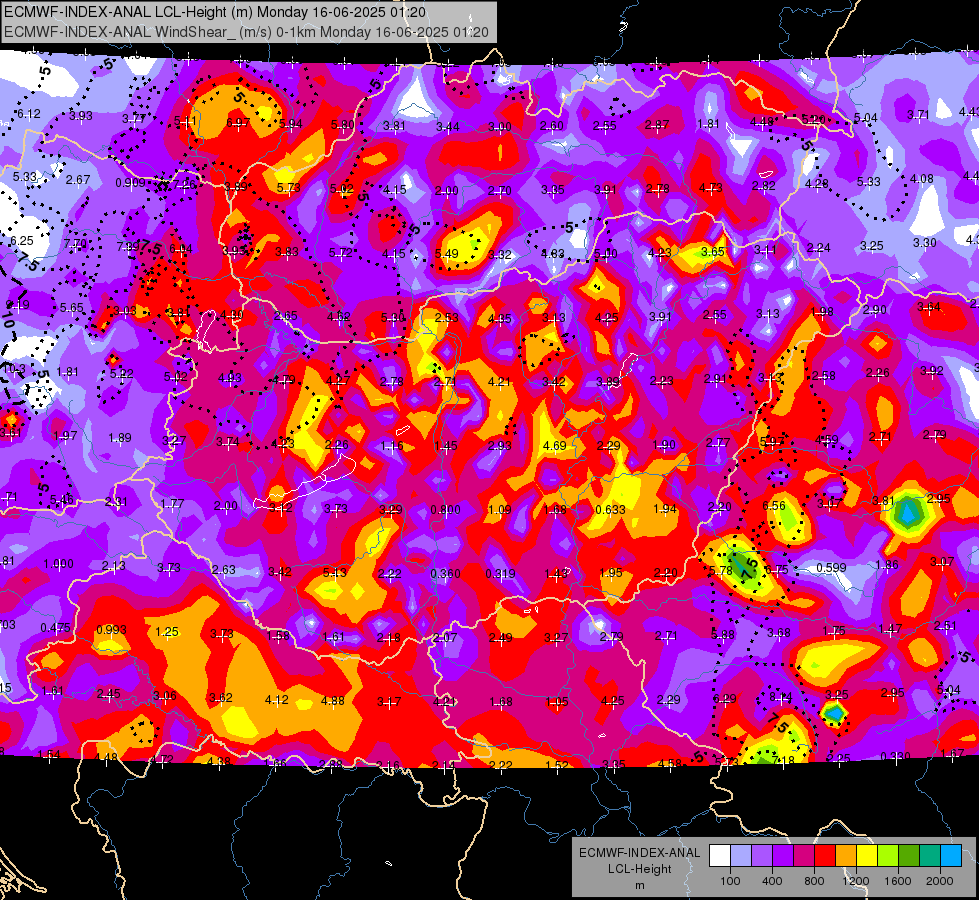The height and width of the screenshot is (900, 979).
Task: Click the wind shear value 1.05
Action: pyautogui.click(x=556, y=701)
